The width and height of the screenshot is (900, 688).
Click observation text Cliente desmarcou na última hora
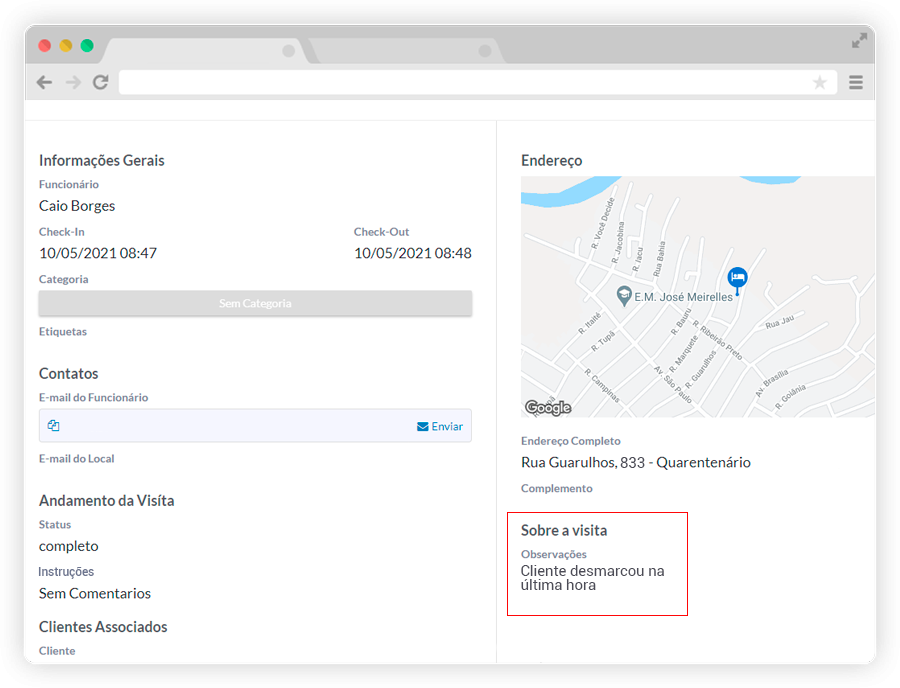(592, 578)
